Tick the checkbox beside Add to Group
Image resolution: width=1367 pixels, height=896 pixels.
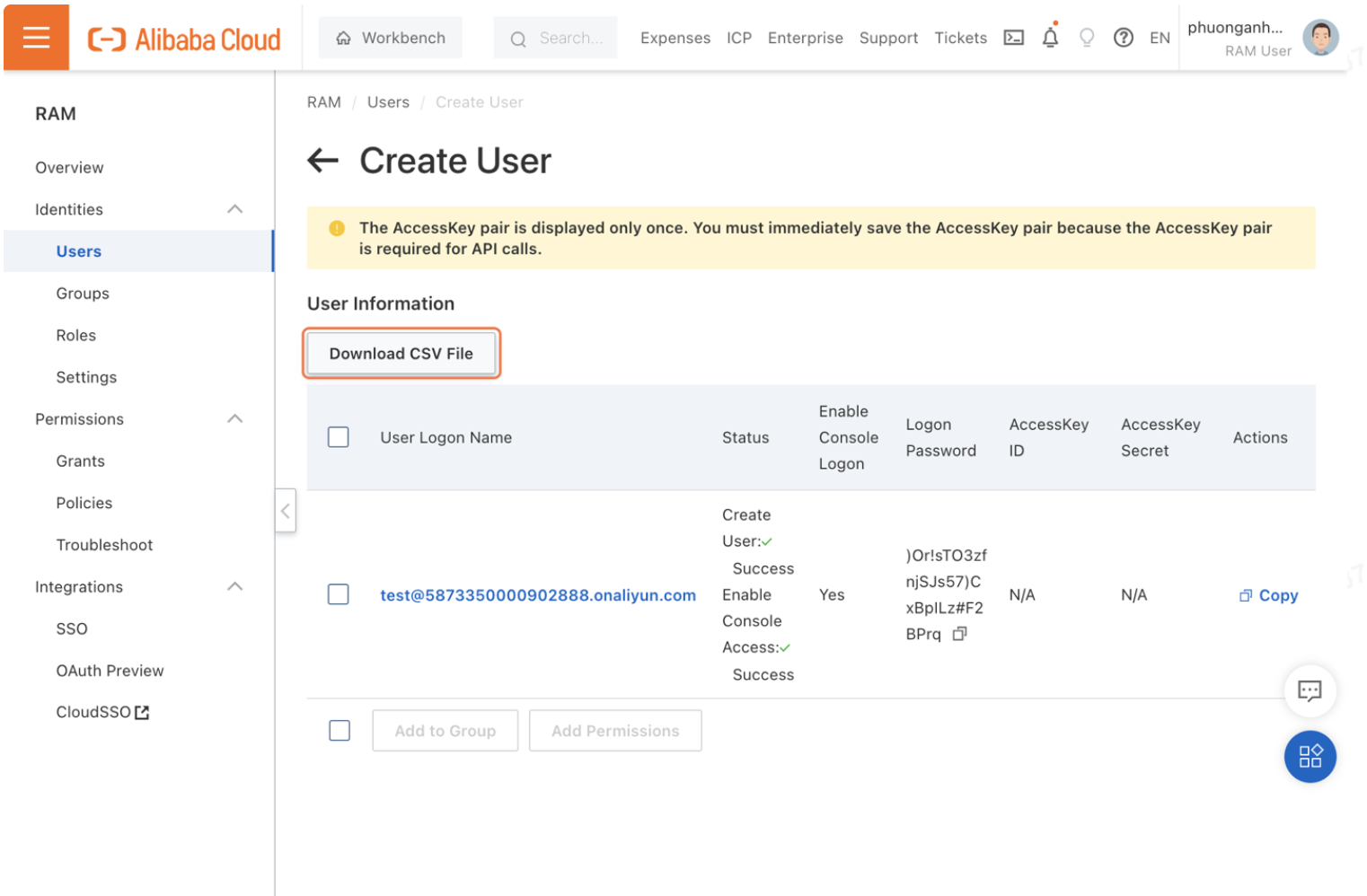(x=340, y=731)
